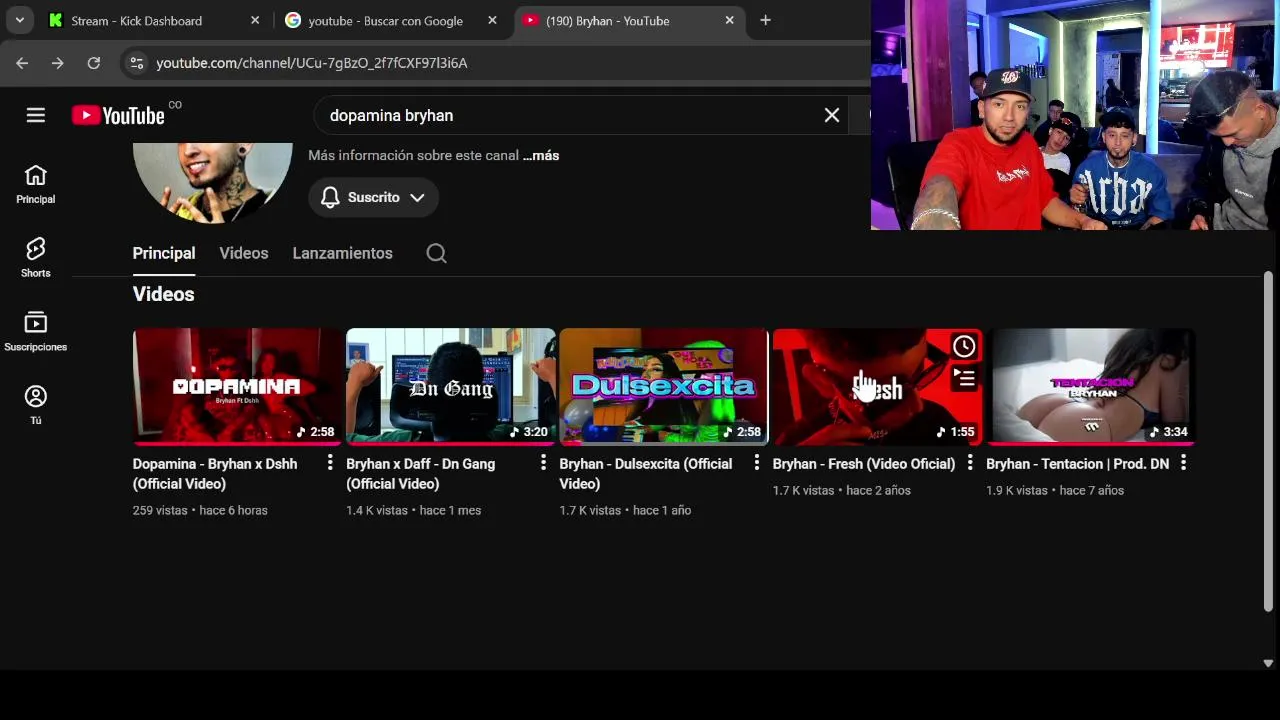Switch to youtube - Buscar con Google tab
Screen dimensions: 1280x720
click(x=391, y=20)
